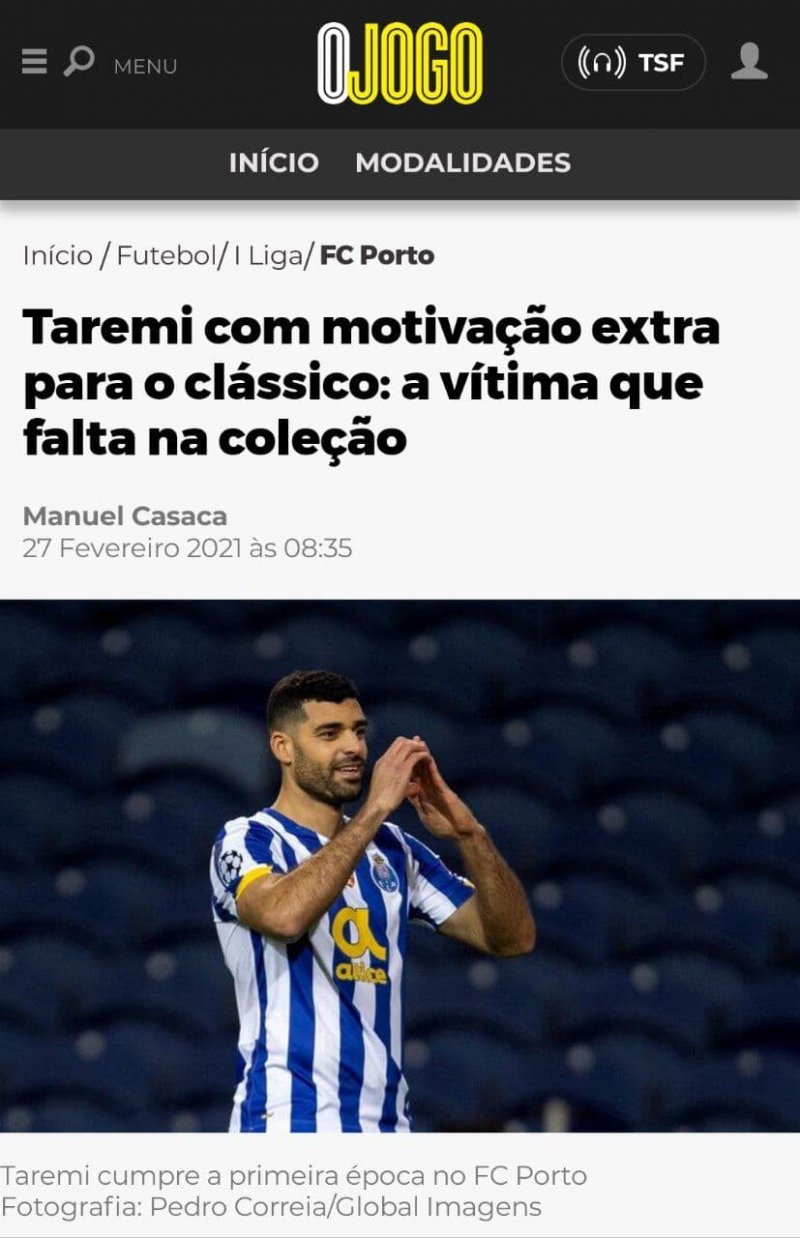Go to the INÍCIO tab
Viewport: 800px width, 1238px height.
274,162
